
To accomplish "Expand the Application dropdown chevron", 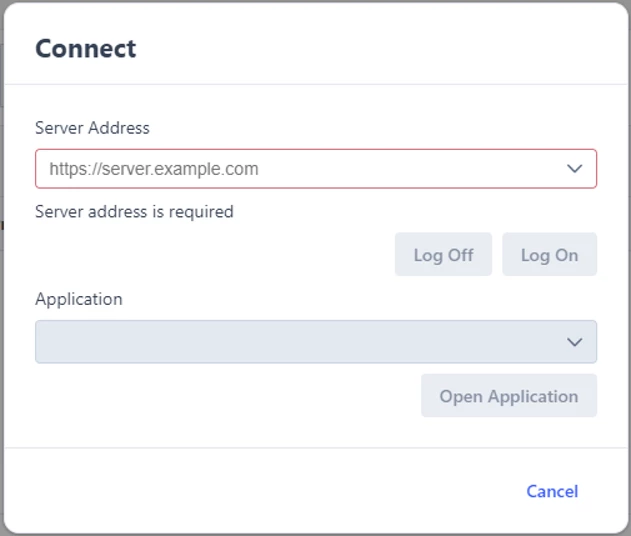I will click(574, 342).
